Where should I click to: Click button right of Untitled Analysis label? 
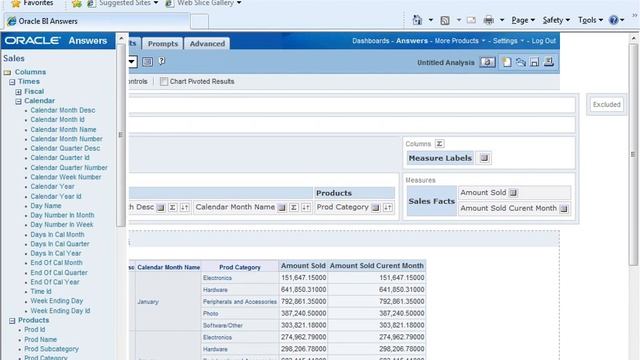coord(487,62)
